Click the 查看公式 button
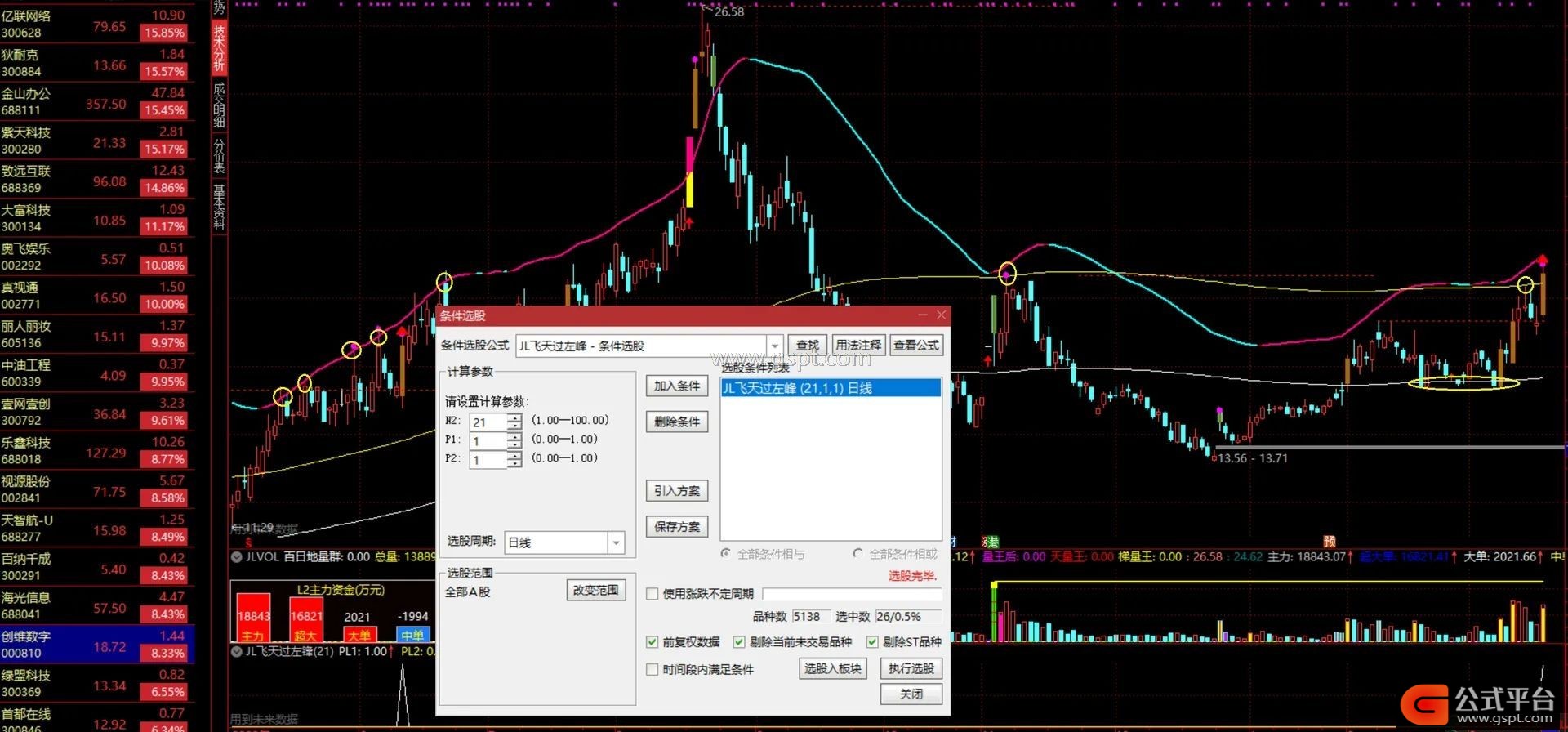The width and height of the screenshot is (1568, 732). 915,346
